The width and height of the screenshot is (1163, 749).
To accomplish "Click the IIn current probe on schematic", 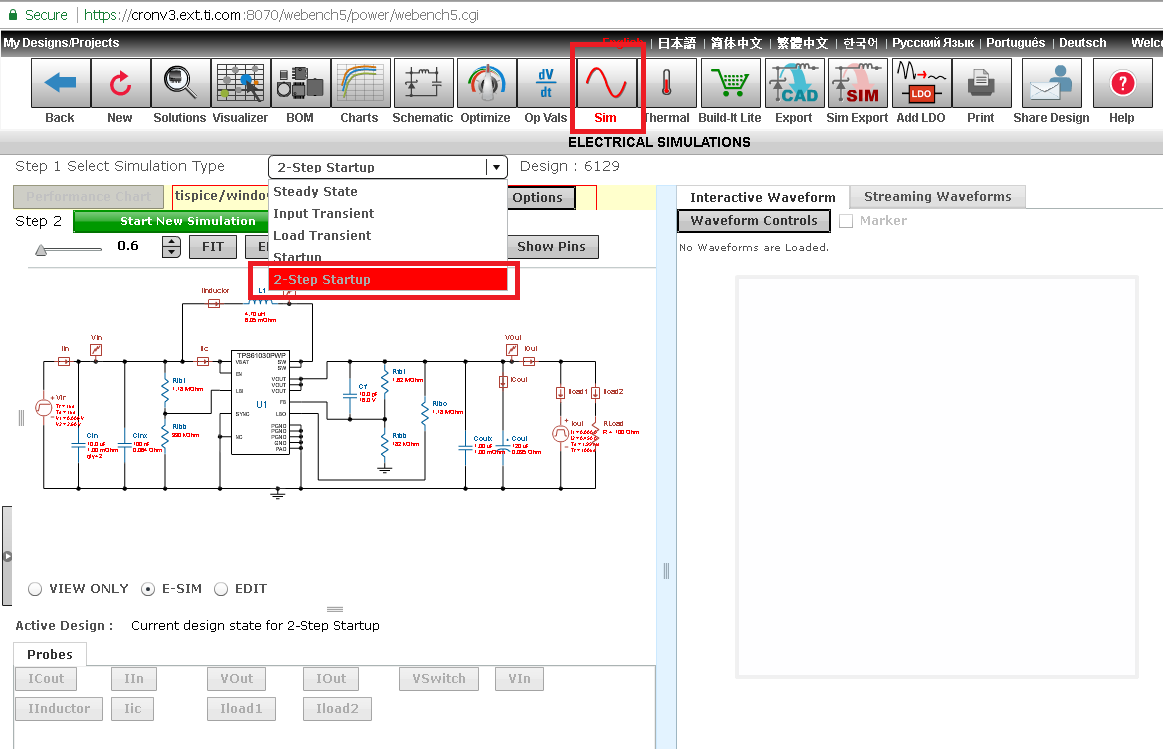I will pos(64,362).
